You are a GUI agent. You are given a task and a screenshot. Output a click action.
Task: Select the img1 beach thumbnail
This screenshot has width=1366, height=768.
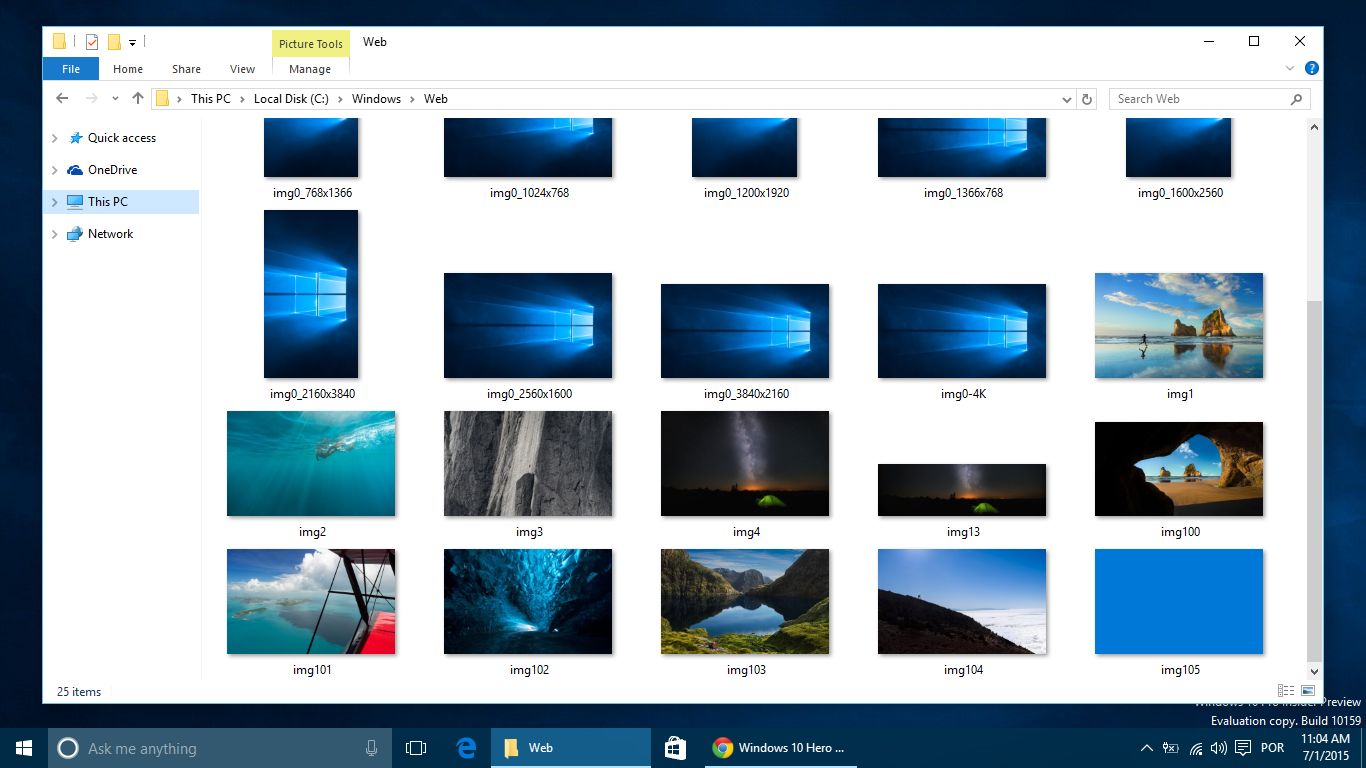(1179, 326)
